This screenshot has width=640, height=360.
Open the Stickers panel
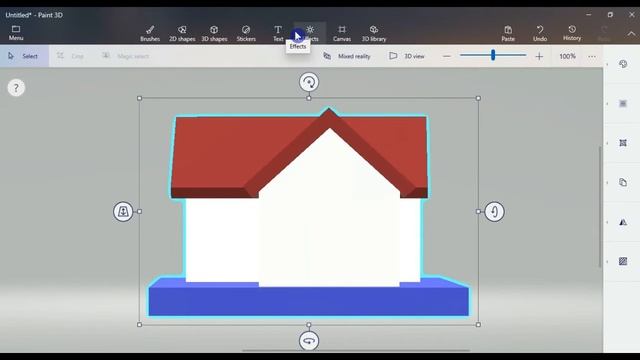click(x=246, y=33)
